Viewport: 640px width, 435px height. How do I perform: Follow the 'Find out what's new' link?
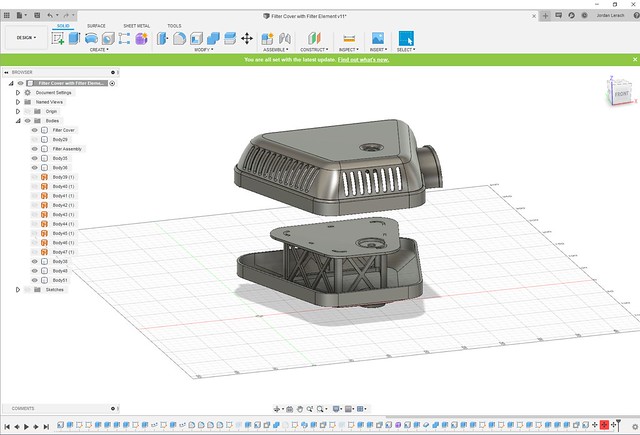[363, 60]
